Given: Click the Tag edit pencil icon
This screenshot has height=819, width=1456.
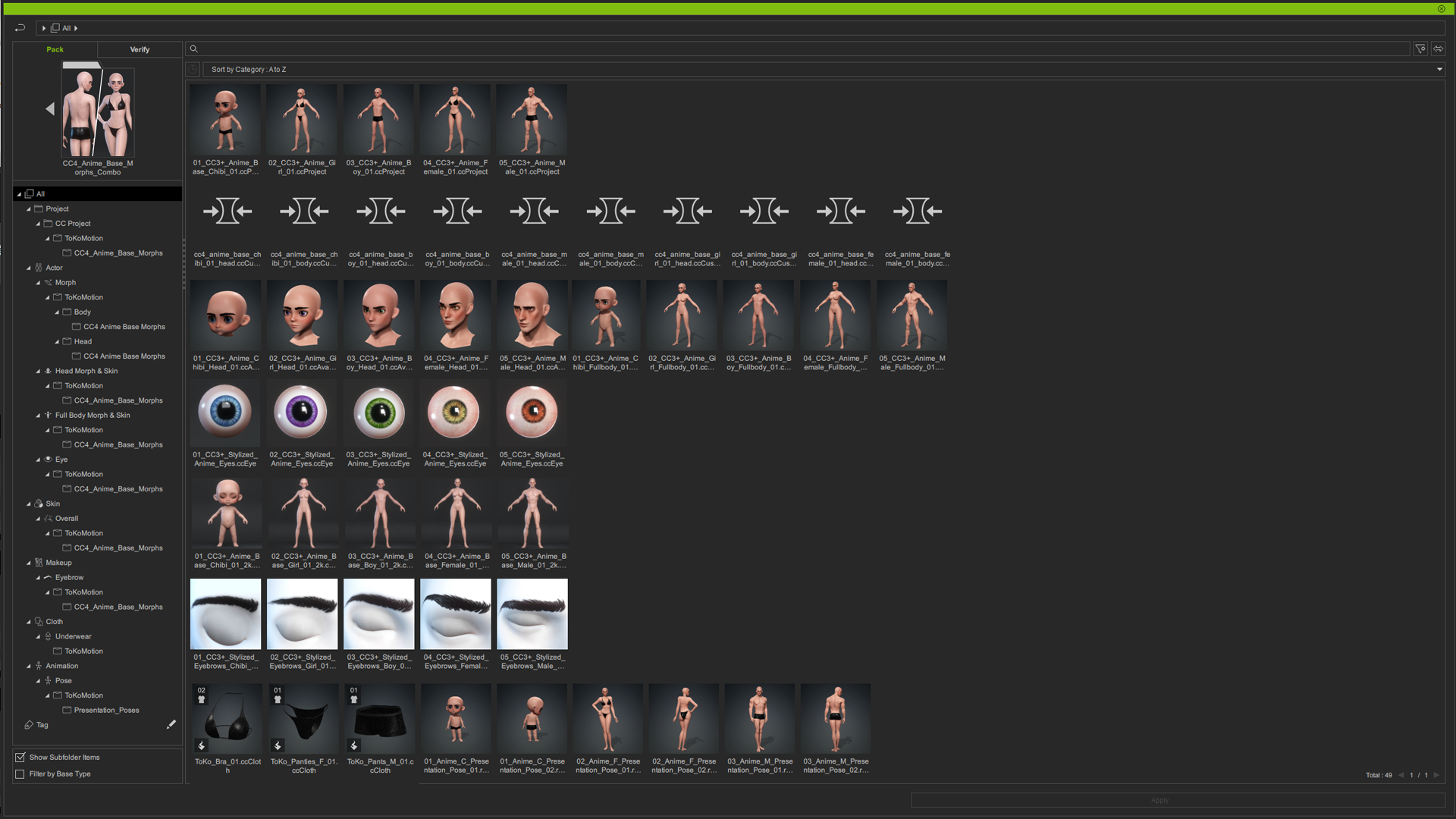Looking at the screenshot, I should 171,724.
